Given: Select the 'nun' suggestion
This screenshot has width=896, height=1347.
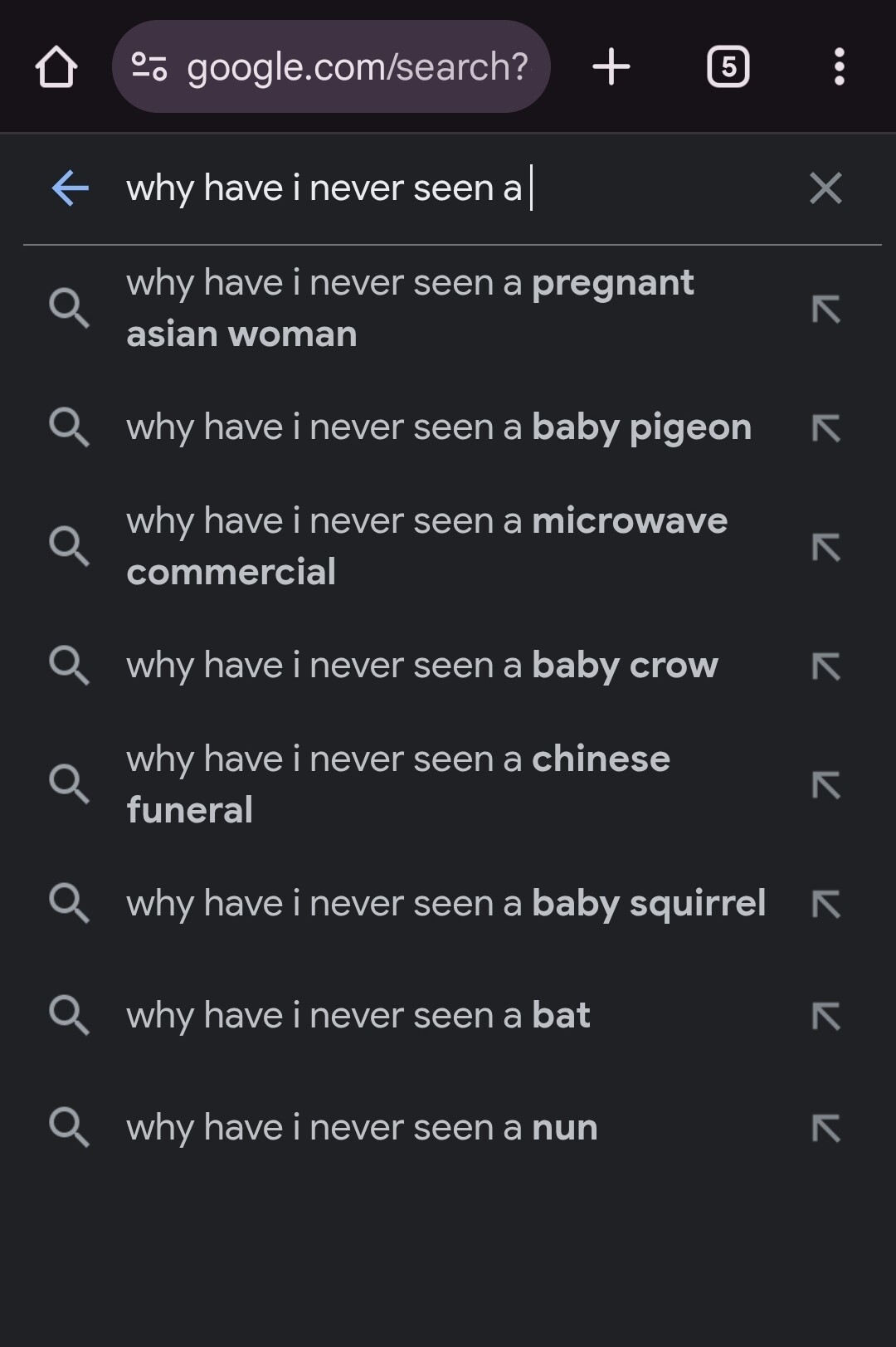Looking at the screenshot, I should [448, 1128].
